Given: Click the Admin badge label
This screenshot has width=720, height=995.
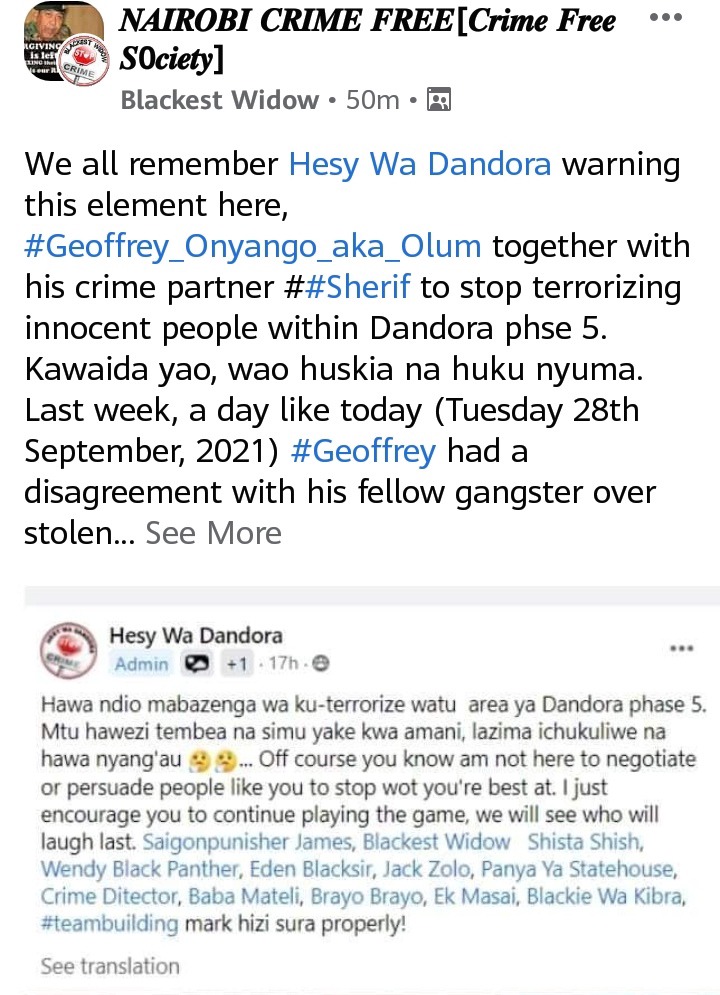Looking at the screenshot, I should (141, 664).
